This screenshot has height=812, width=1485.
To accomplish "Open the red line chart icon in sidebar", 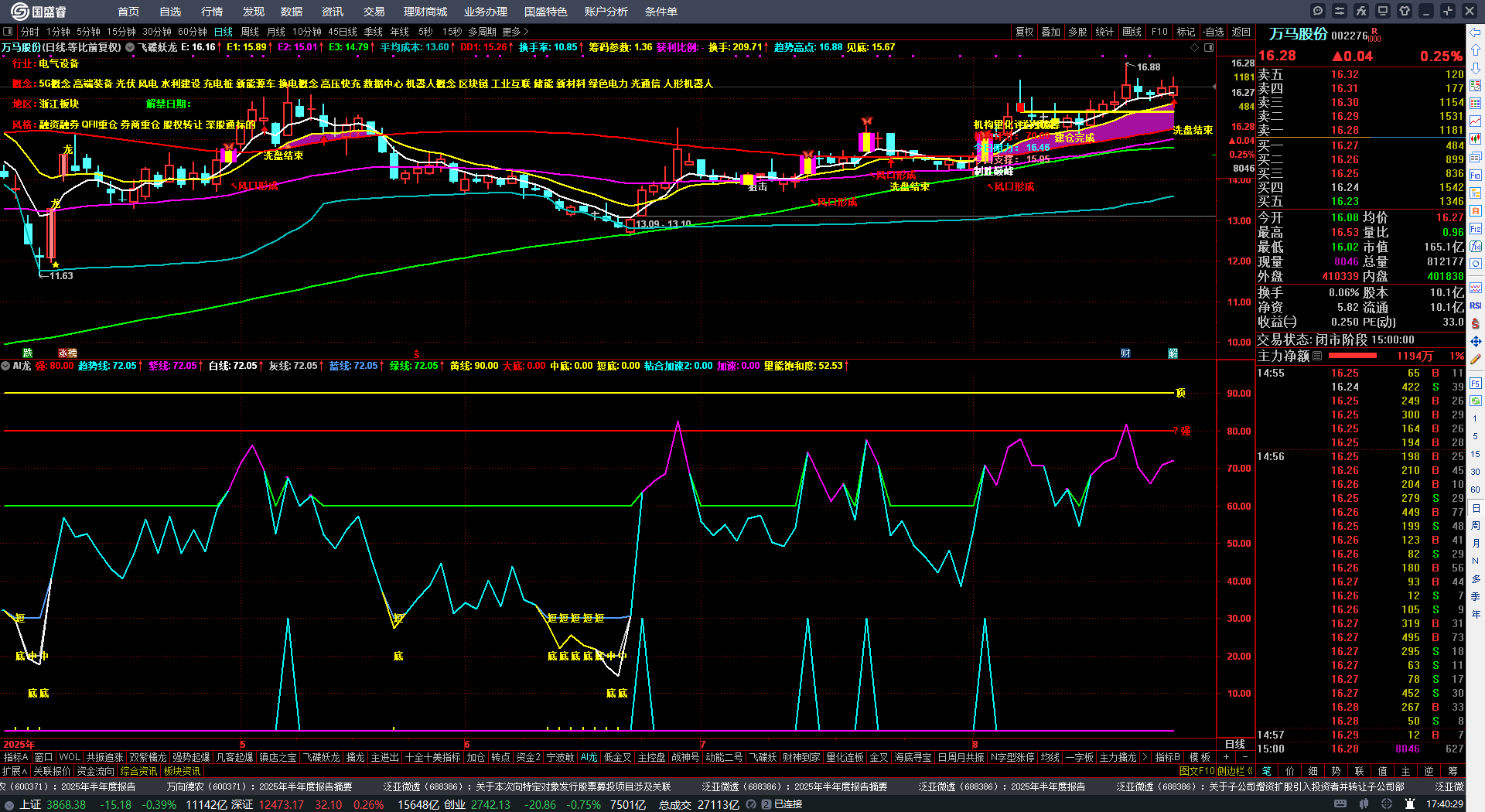I will 1476,121.
